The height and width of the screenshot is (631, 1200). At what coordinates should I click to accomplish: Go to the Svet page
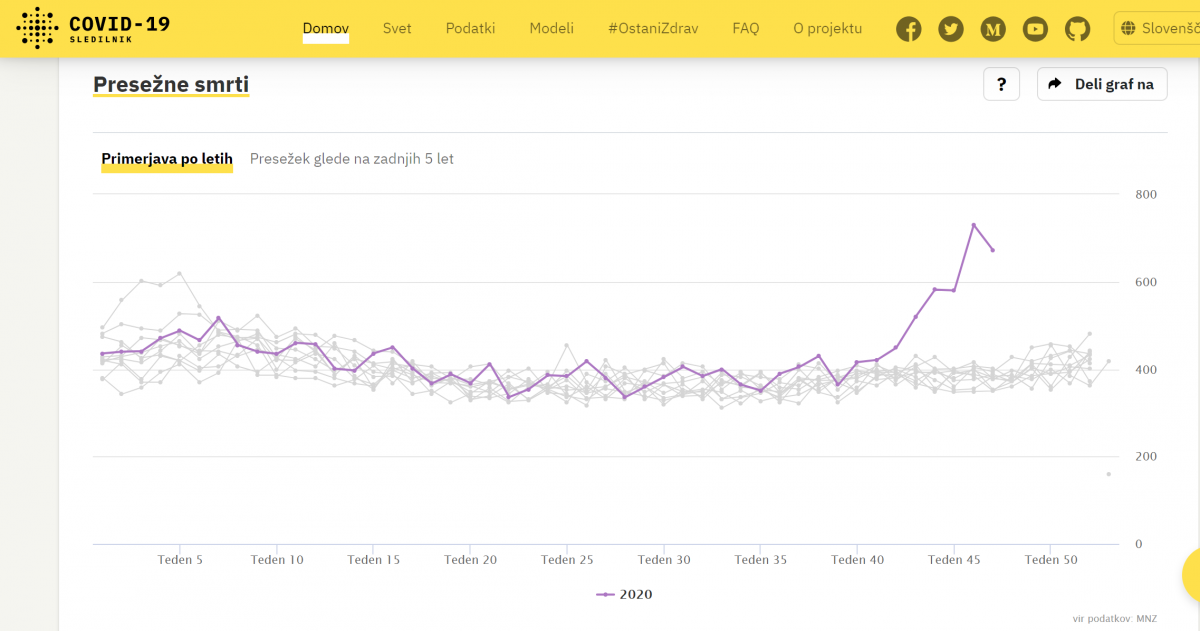(x=397, y=28)
